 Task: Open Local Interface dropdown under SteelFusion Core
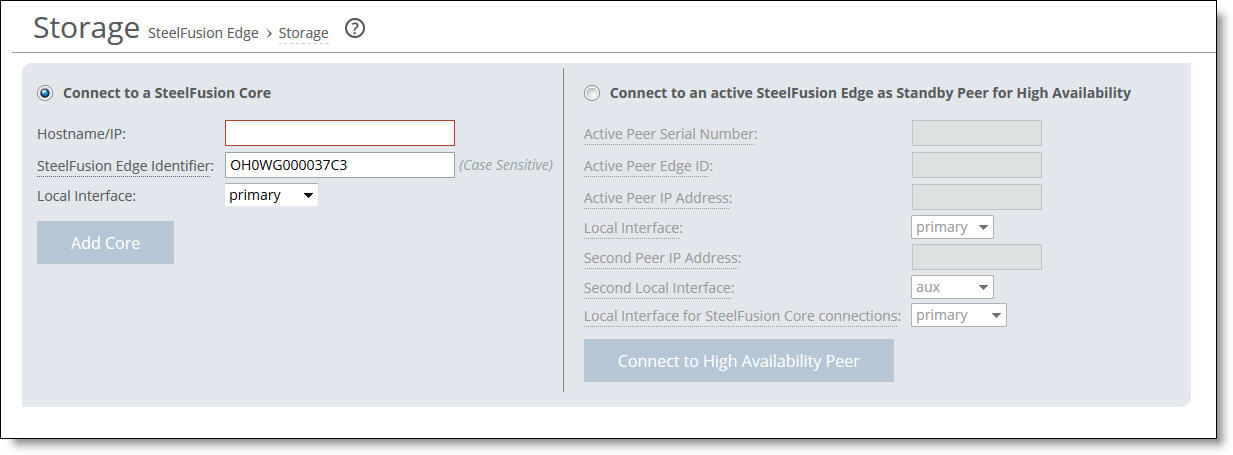[271, 195]
